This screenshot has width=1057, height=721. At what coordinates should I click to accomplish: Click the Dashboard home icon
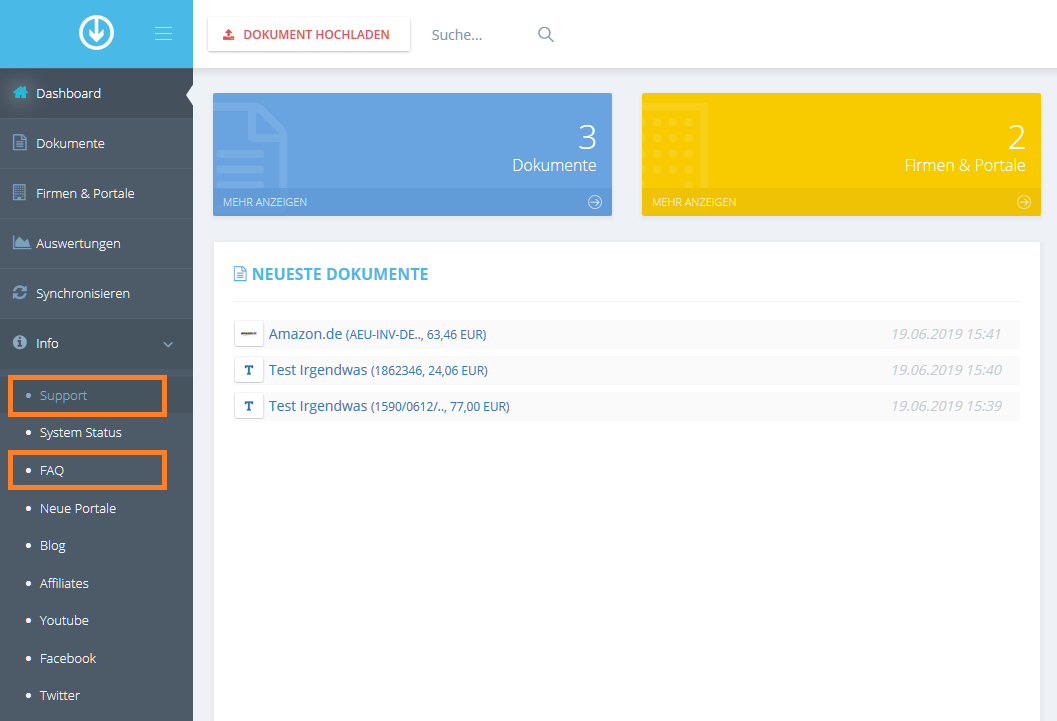click(20, 92)
